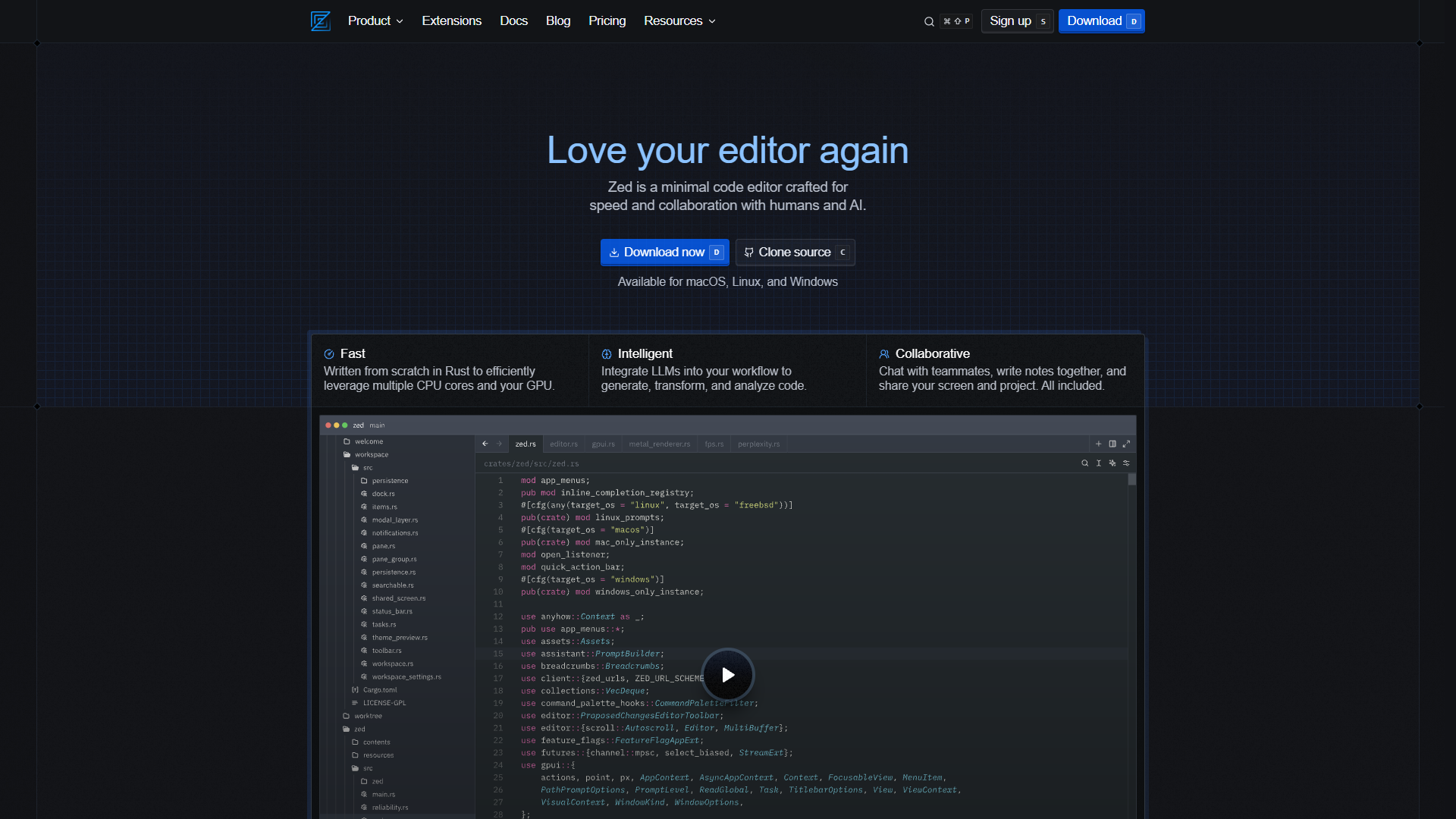
Task: Switch to the editor.rs tab
Action: coord(563,444)
